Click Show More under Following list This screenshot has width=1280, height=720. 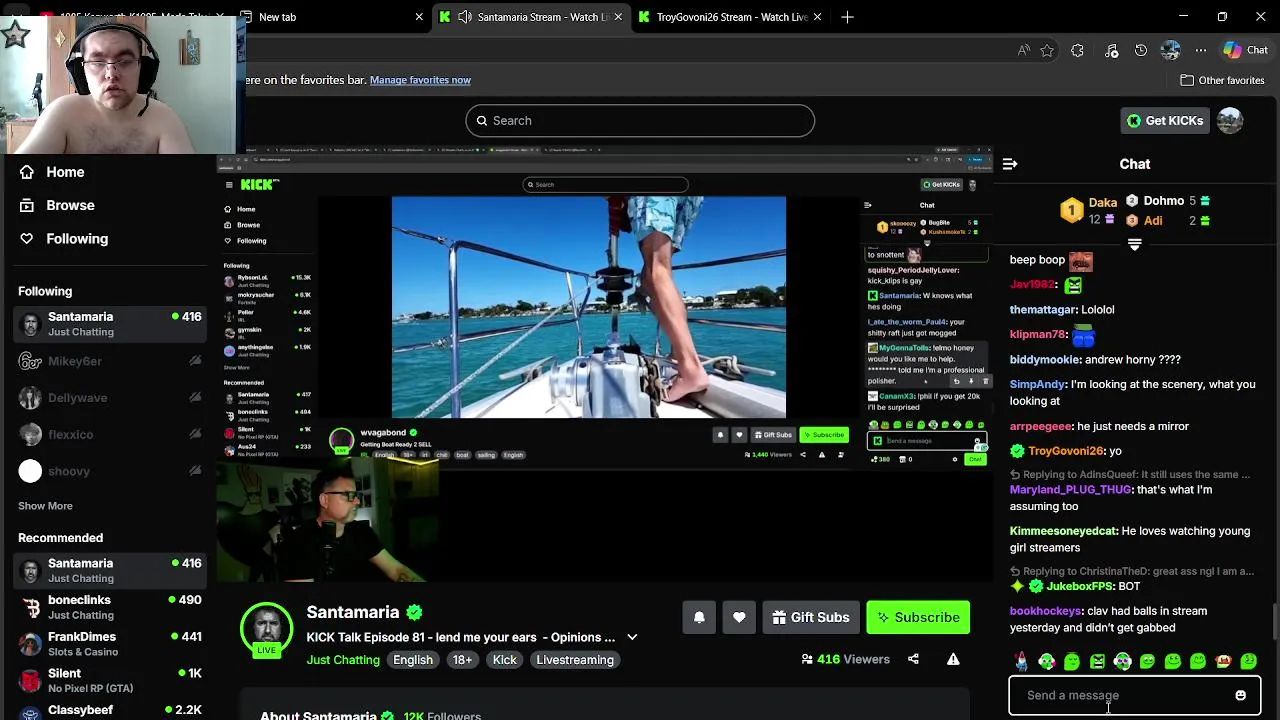pyautogui.click(x=45, y=506)
